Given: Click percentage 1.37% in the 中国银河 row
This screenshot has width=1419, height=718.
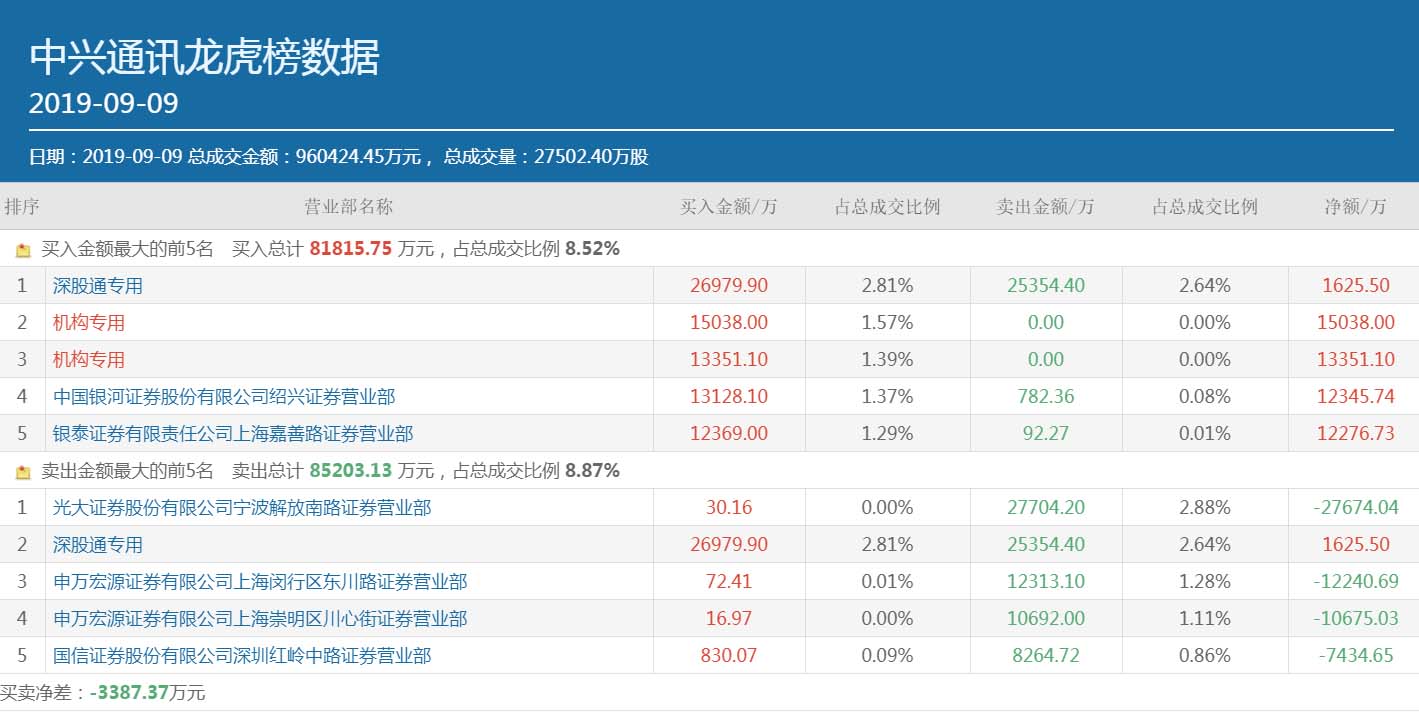Looking at the screenshot, I should coord(888,397).
